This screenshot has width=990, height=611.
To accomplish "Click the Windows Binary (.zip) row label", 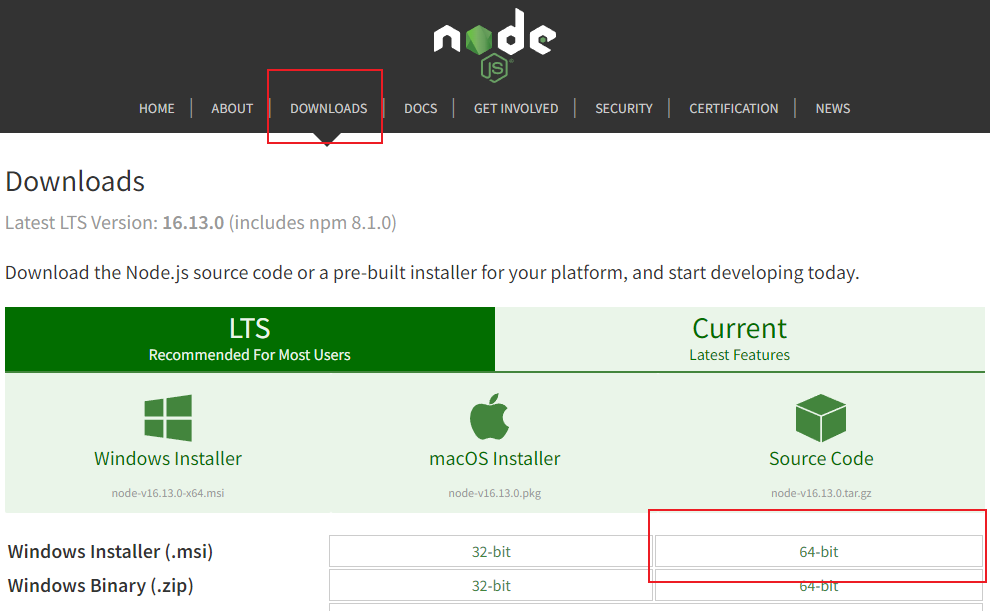I will (100, 586).
